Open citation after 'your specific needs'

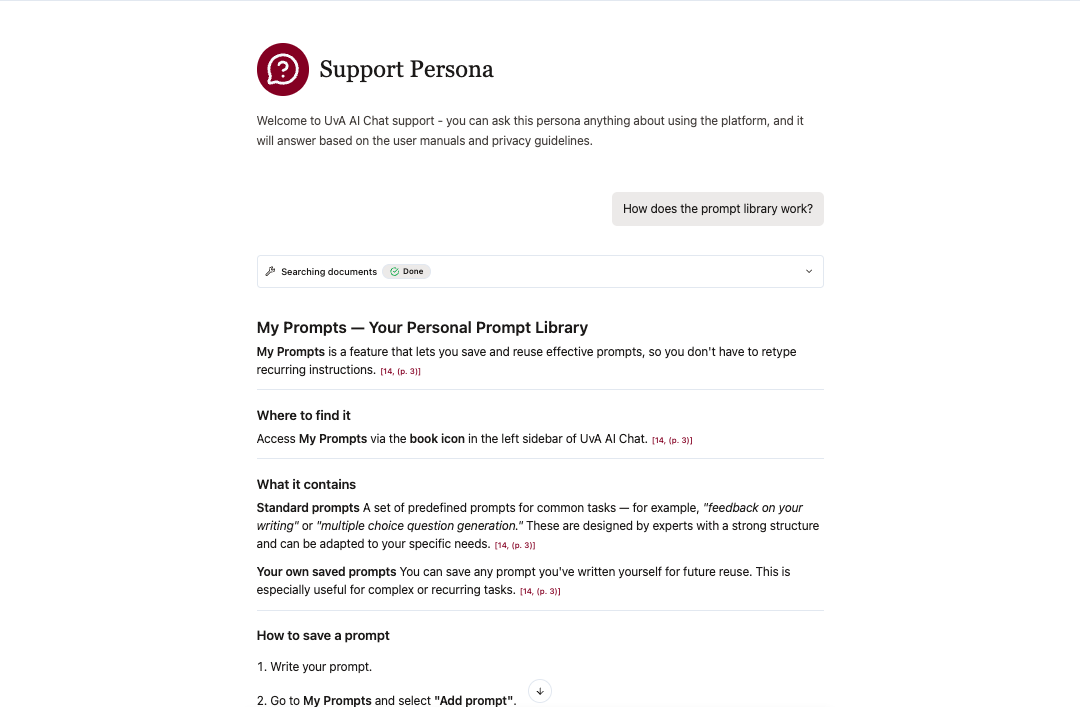point(515,545)
